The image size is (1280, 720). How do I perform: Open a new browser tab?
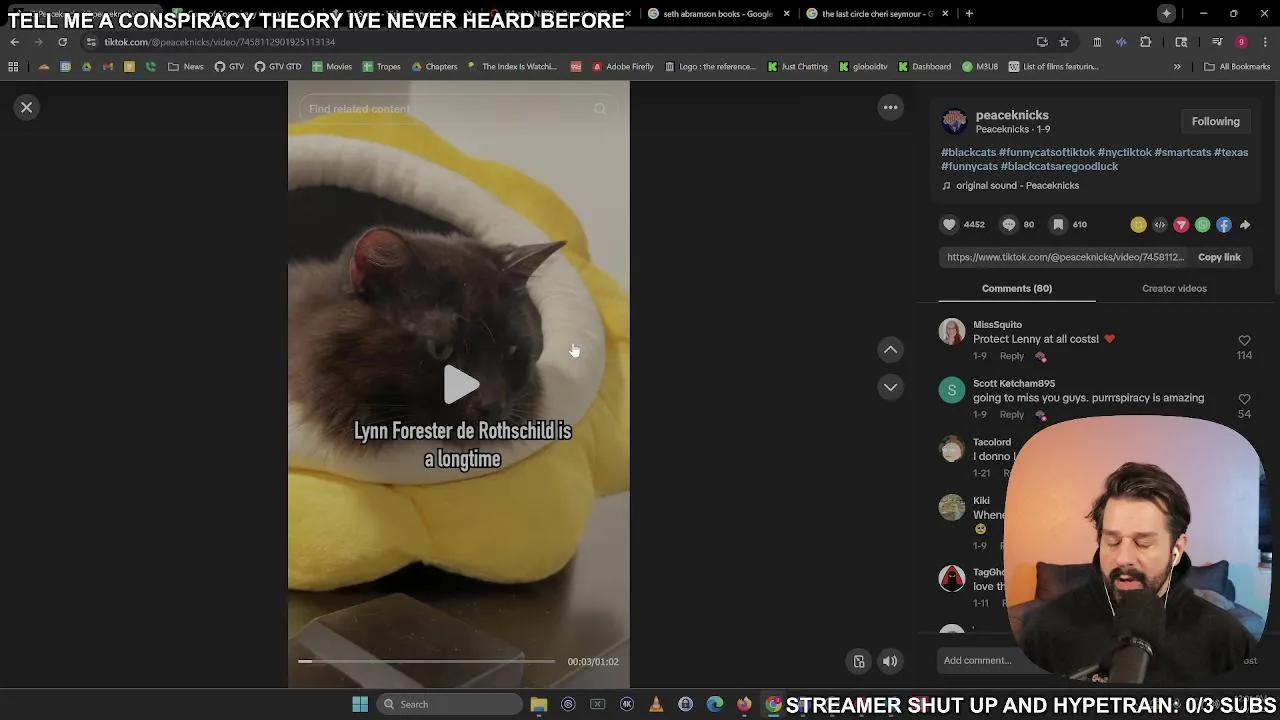point(969,14)
